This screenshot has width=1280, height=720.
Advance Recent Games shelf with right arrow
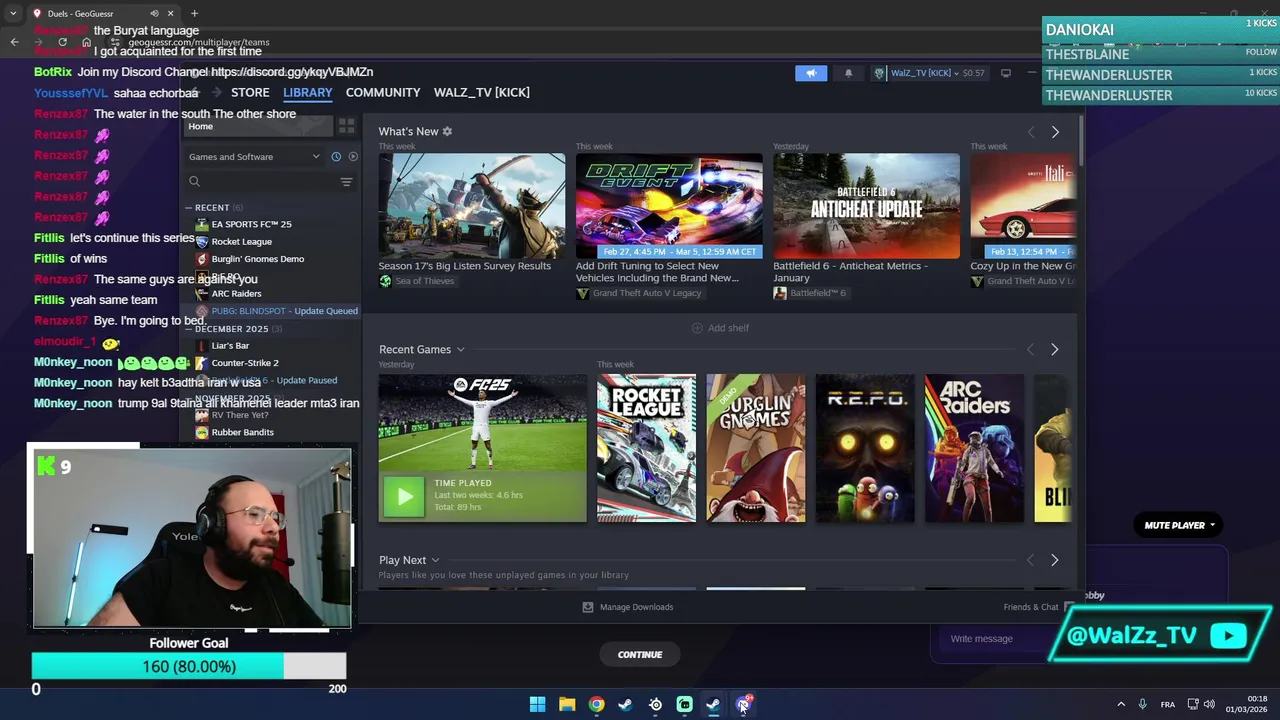coord(1054,349)
